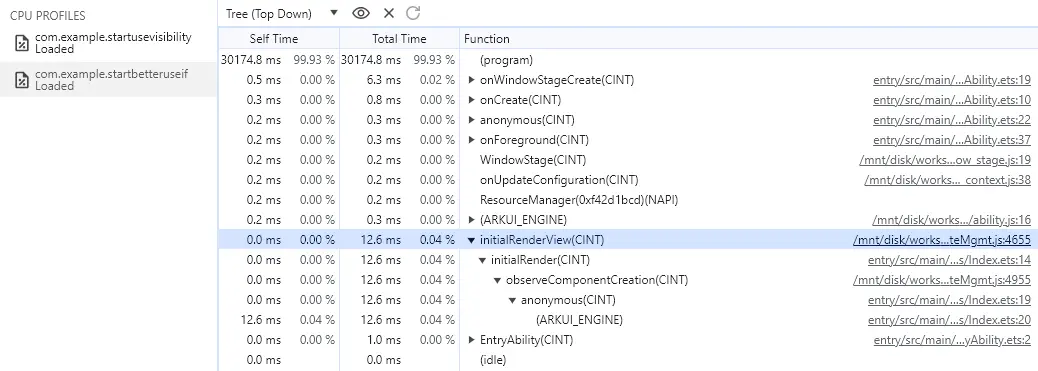The width and height of the screenshot is (1038, 371).
Task: Click profile icon for com.example.startbetteruseif
Action: 22,80
